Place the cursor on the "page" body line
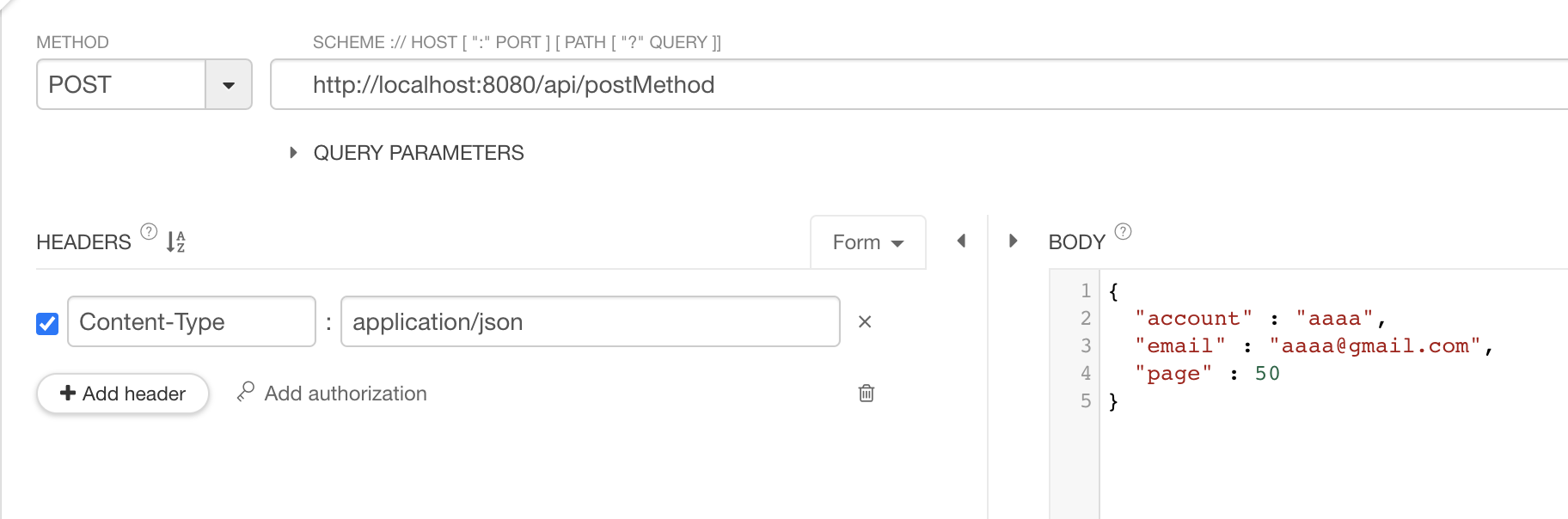The height and width of the screenshot is (519, 1568). [1207, 373]
